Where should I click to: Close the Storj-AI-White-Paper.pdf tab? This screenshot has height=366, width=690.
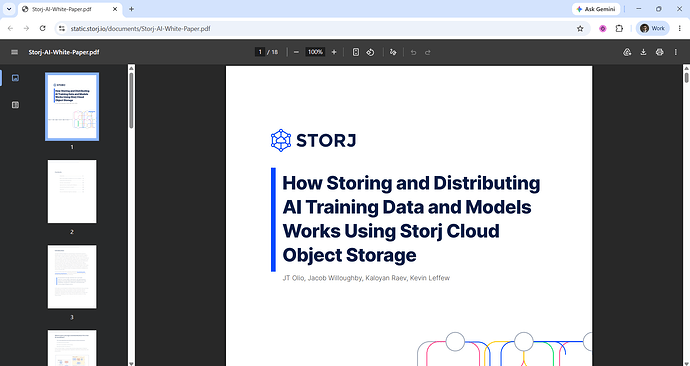115,9
